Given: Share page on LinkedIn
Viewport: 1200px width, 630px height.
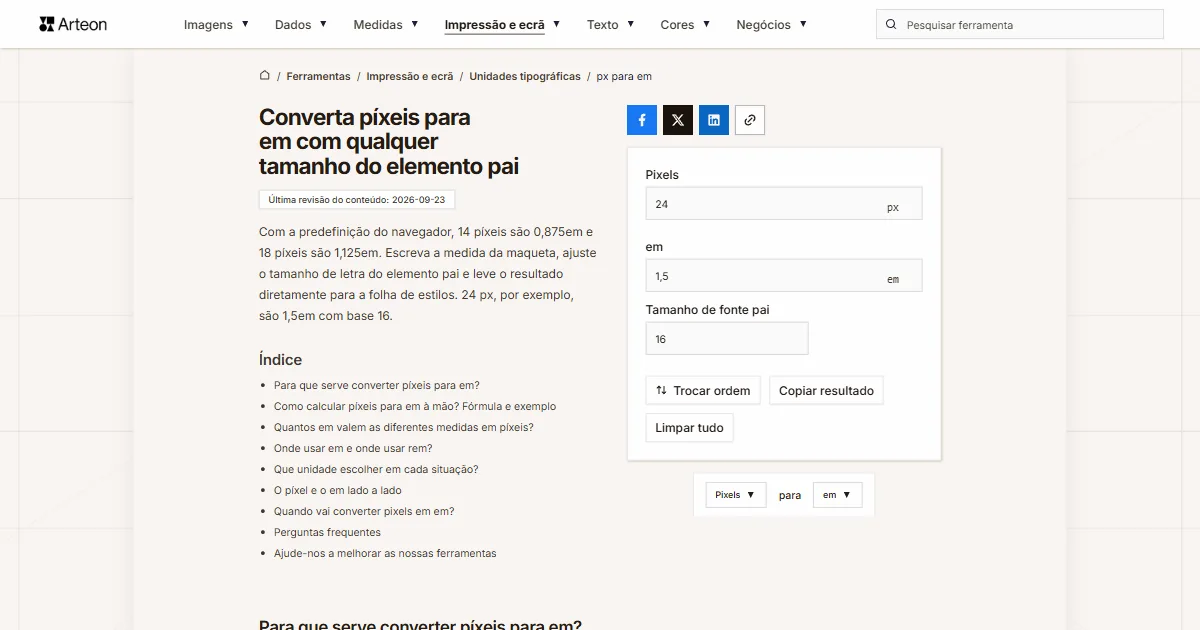Looking at the screenshot, I should click(x=714, y=120).
